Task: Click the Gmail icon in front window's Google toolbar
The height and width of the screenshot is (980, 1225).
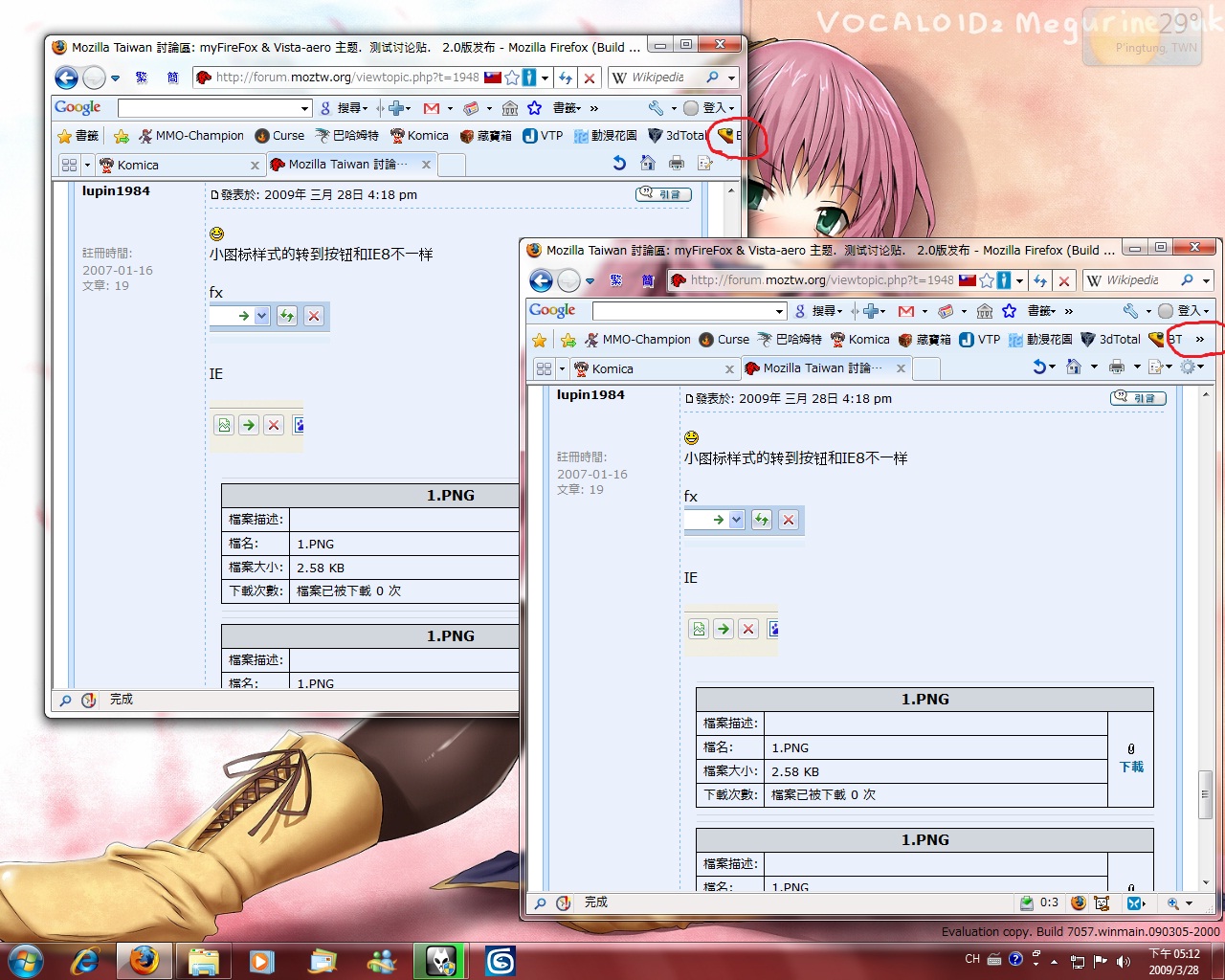Action: [905, 311]
